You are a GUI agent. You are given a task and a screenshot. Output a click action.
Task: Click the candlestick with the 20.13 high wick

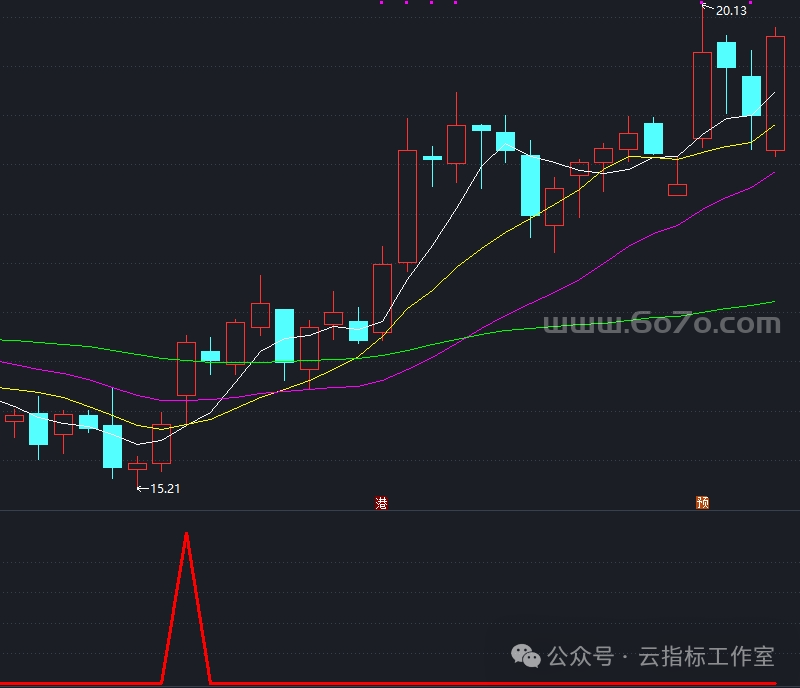702,95
